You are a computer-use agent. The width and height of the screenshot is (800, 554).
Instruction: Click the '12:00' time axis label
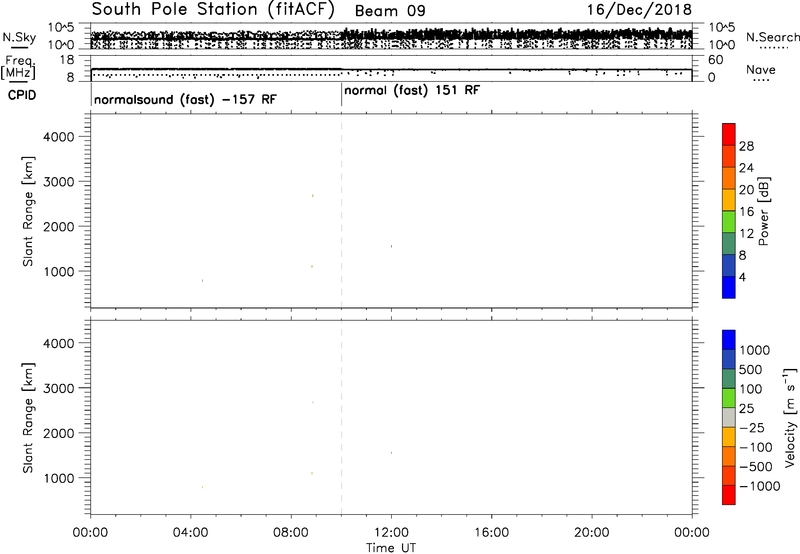391,533
